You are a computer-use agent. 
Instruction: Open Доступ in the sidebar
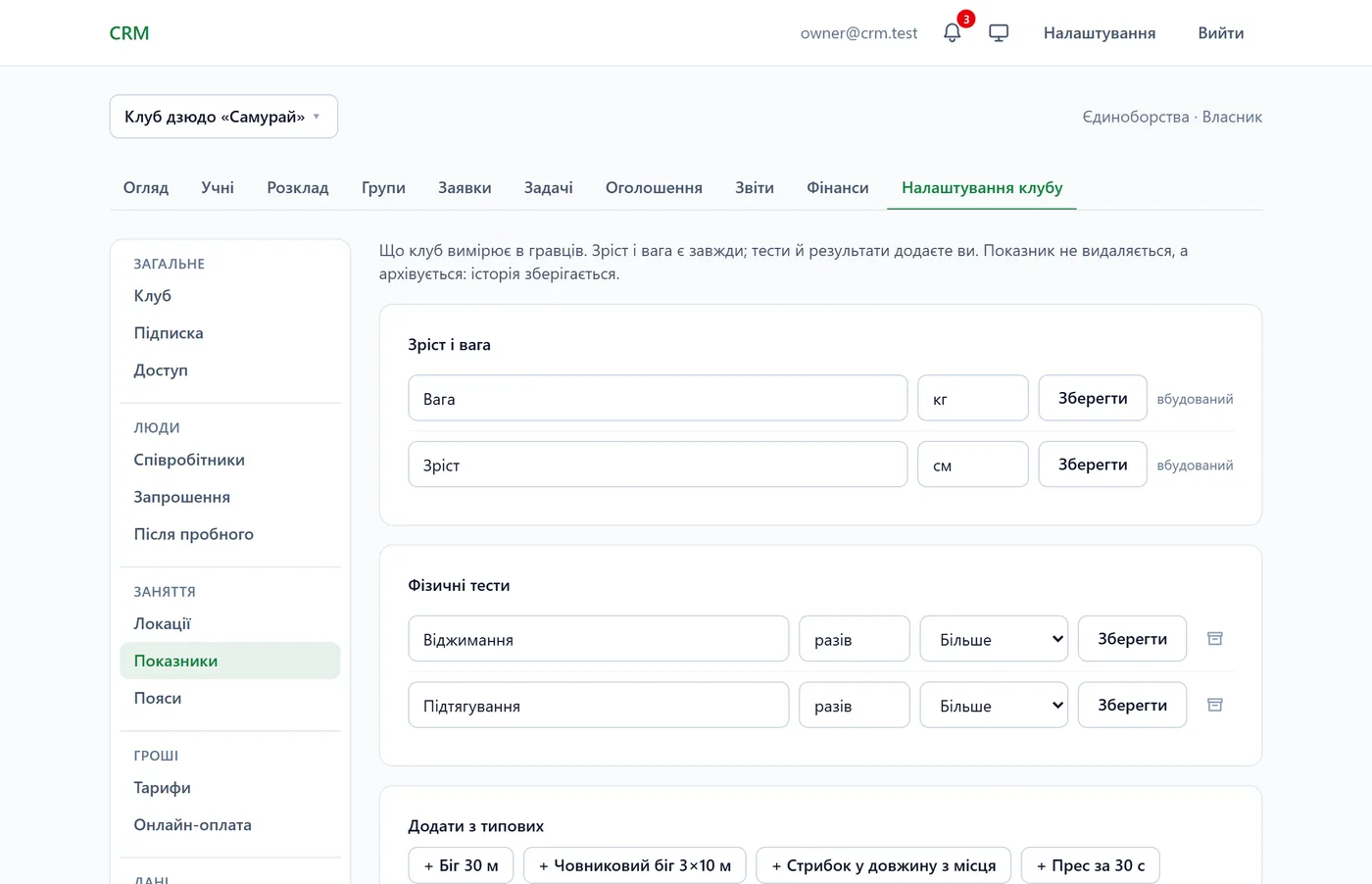[230, 370]
